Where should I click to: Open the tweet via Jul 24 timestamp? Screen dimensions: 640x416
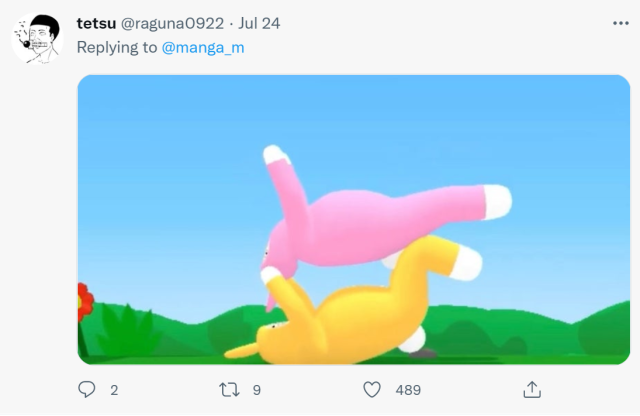[x=260, y=23]
